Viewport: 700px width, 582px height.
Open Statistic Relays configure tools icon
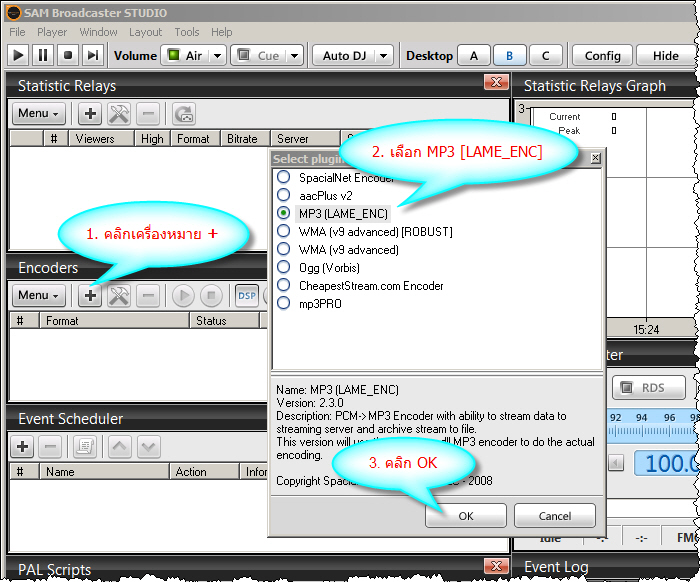[x=119, y=114]
